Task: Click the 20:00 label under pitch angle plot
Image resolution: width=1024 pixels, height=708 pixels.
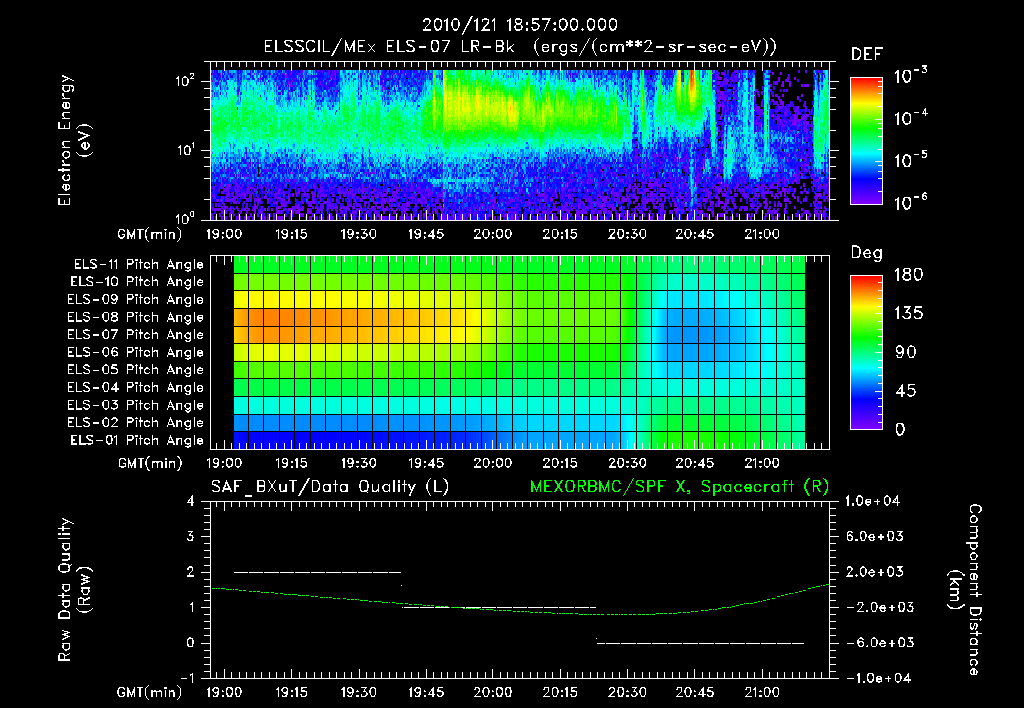Action: pyautogui.click(x=493, y=463)
